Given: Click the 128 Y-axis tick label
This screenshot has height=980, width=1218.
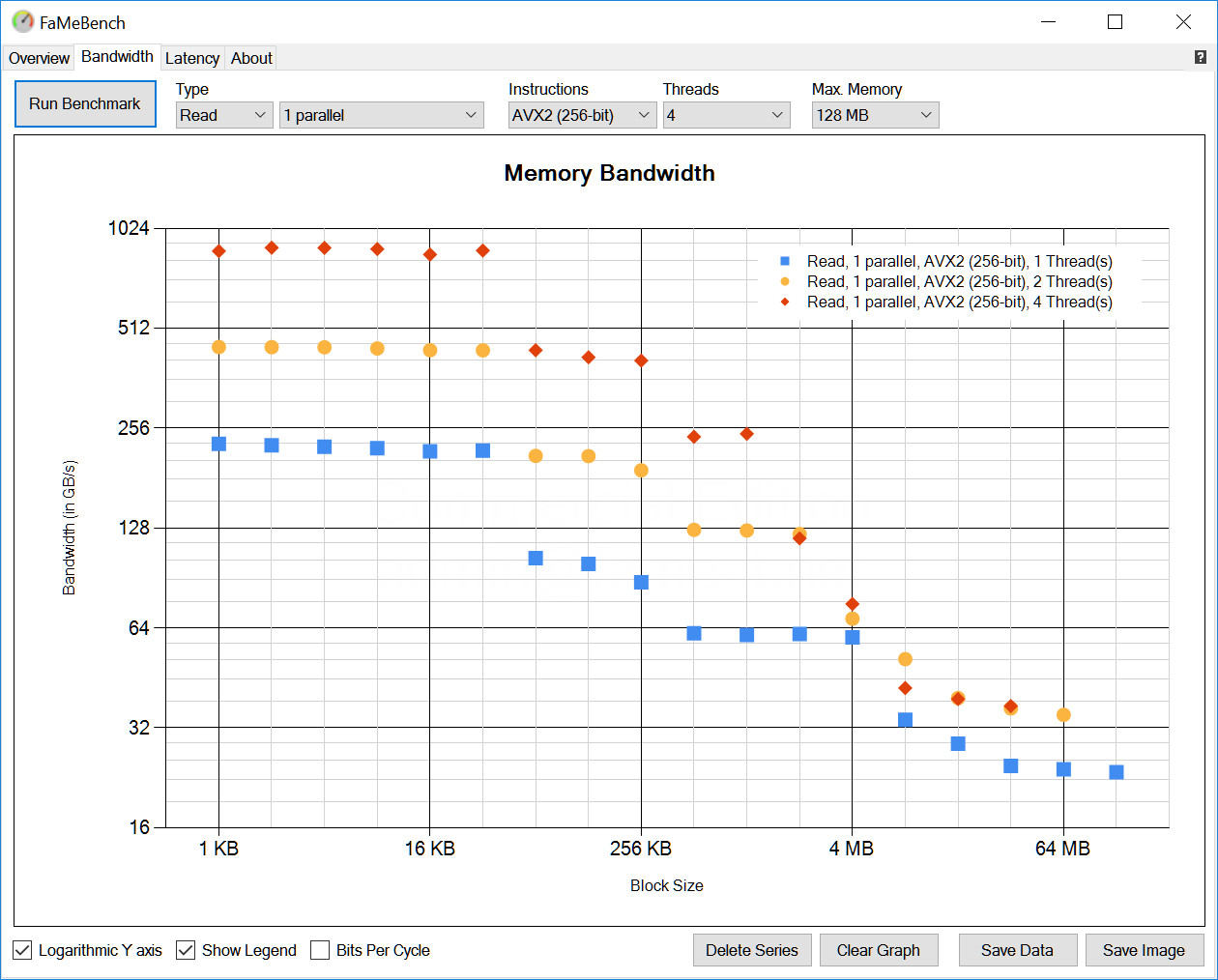Looking at the screenshot, I should point(134,528).
